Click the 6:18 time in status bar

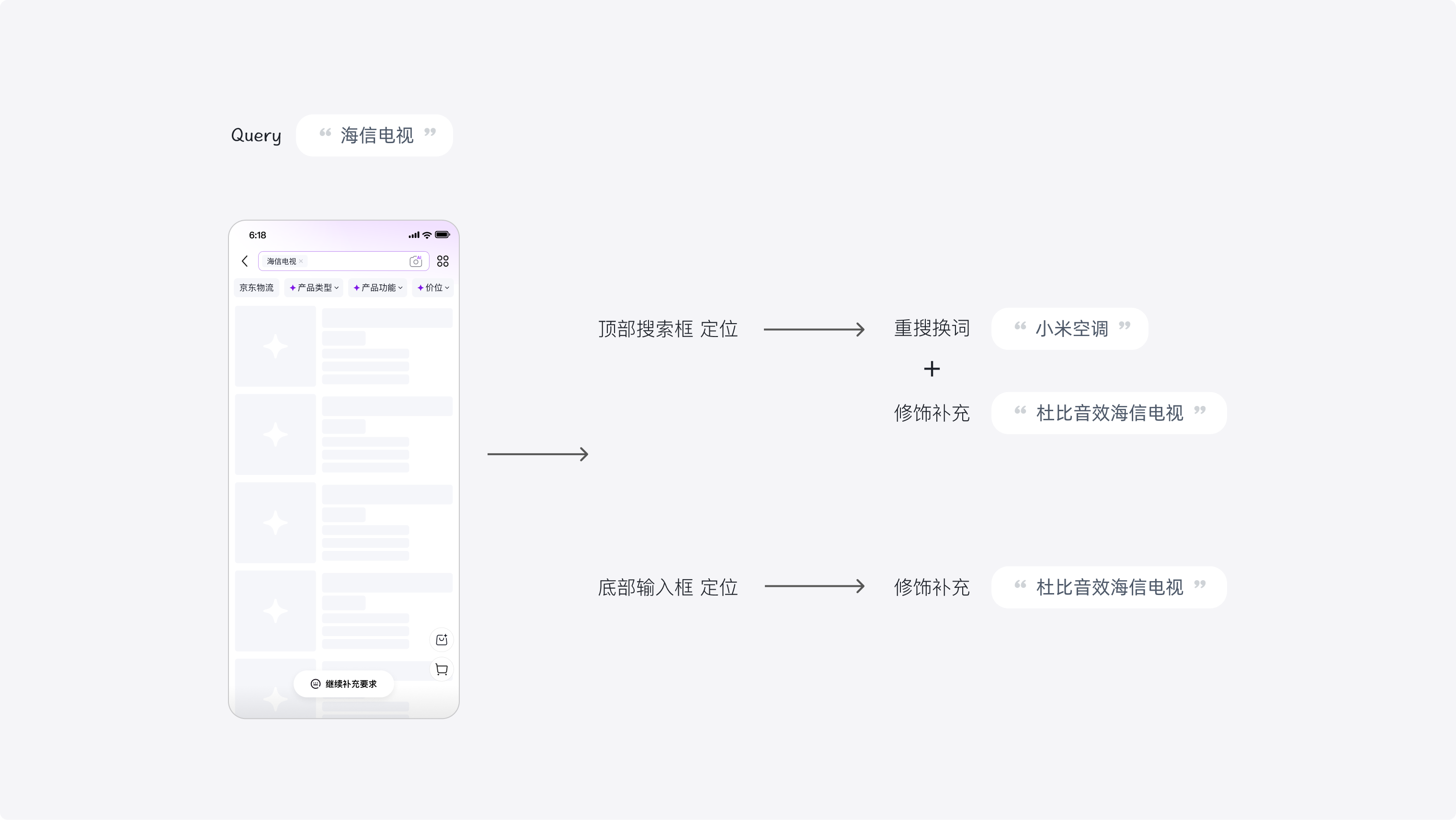[257, 235]
